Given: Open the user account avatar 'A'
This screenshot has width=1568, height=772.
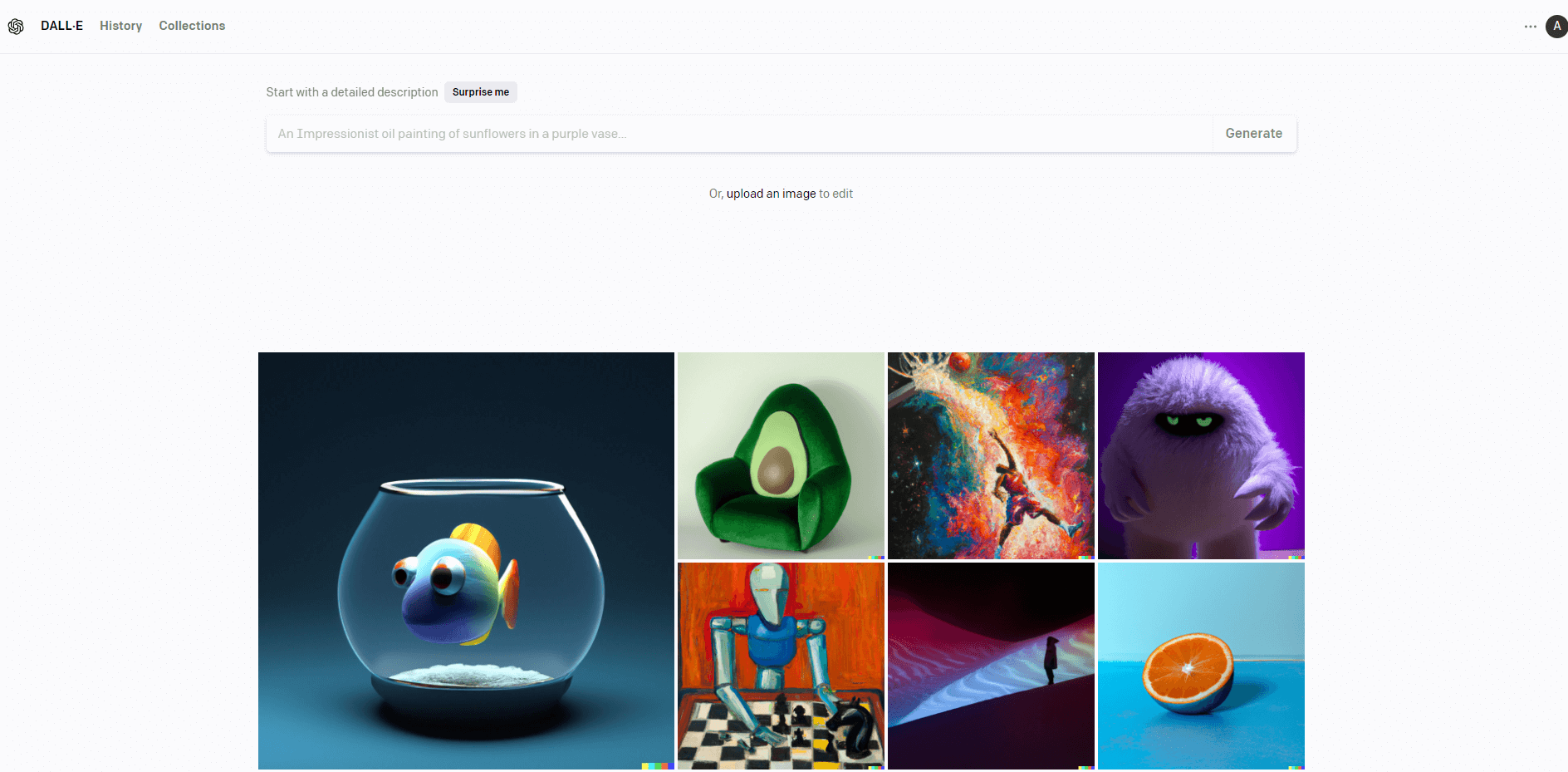Looking at the screenshot, I should click(x=1556, y=27).
